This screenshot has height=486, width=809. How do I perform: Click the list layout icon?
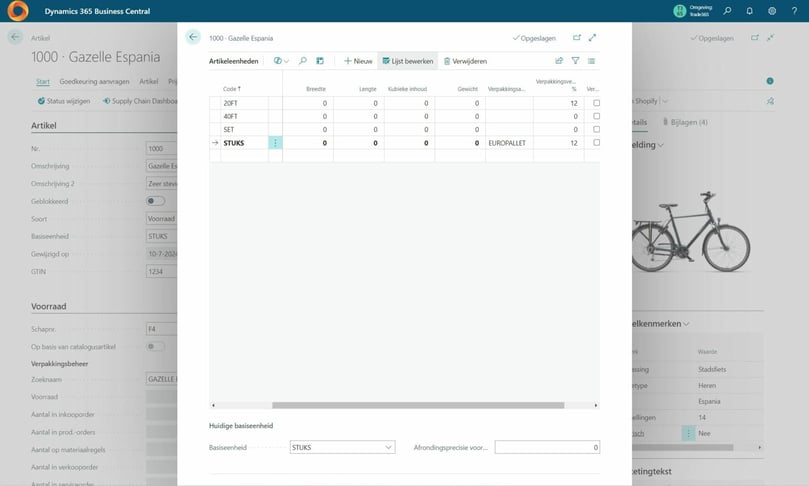point(591,61)
